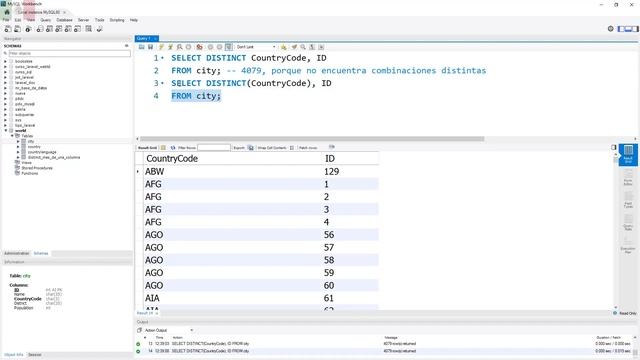Click the stop execution icon

189,47
